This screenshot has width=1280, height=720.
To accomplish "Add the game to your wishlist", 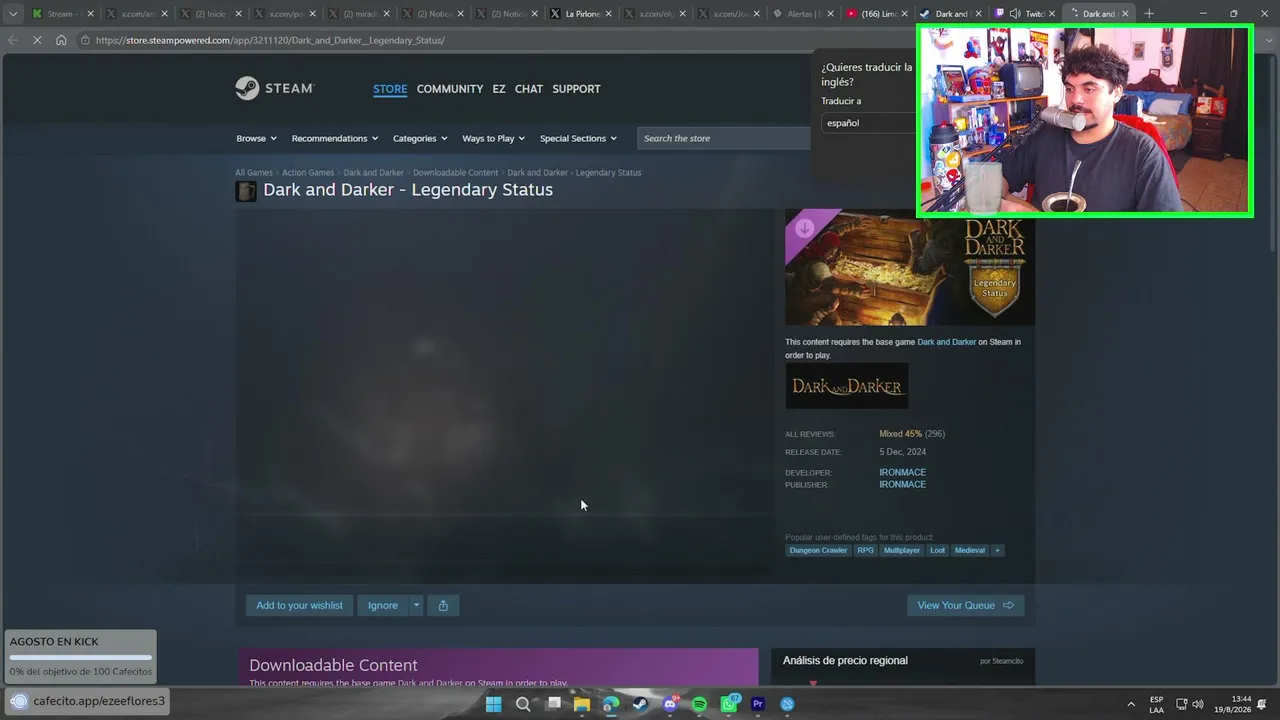I will point(299,605).
